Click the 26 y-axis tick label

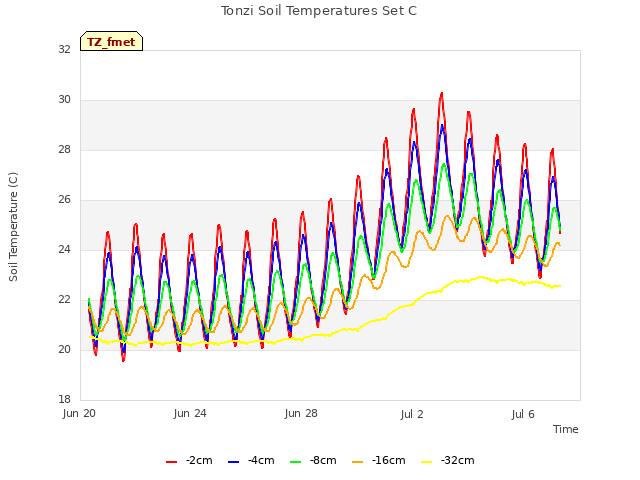[x=64, y=199]
